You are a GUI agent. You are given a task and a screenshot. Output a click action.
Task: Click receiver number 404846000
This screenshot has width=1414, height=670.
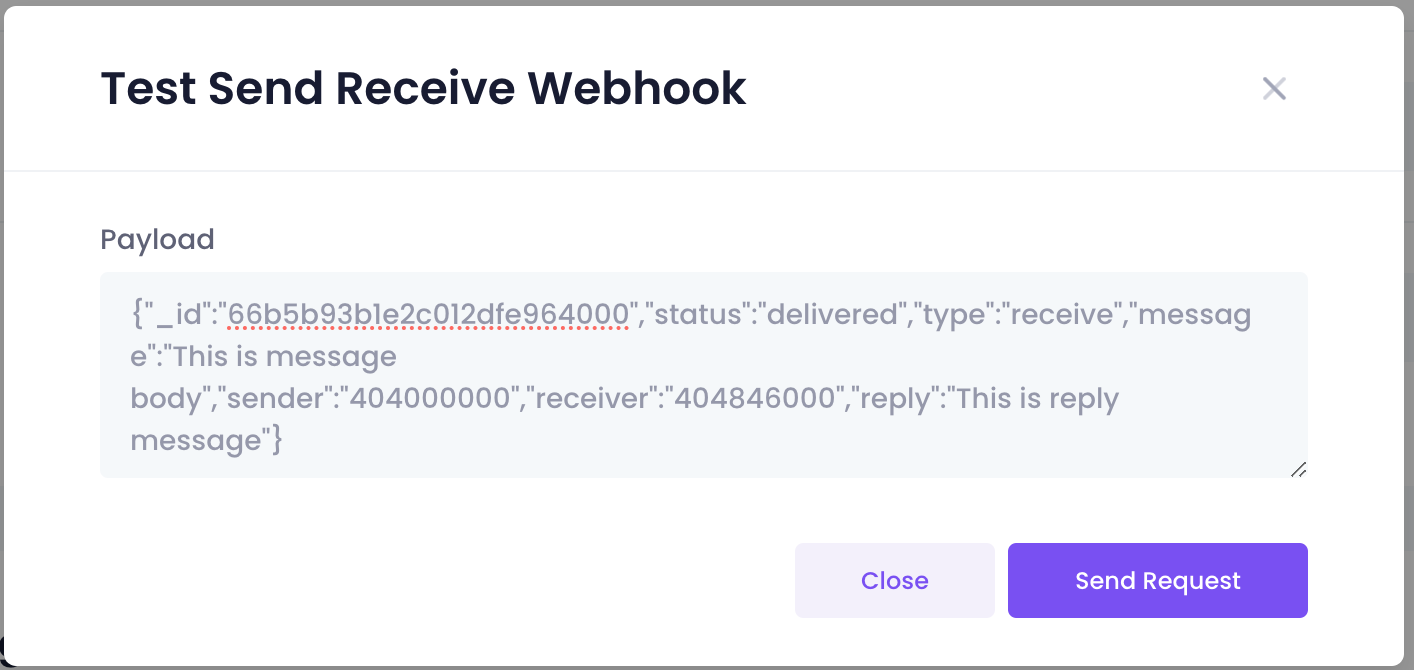click(755, 399)
